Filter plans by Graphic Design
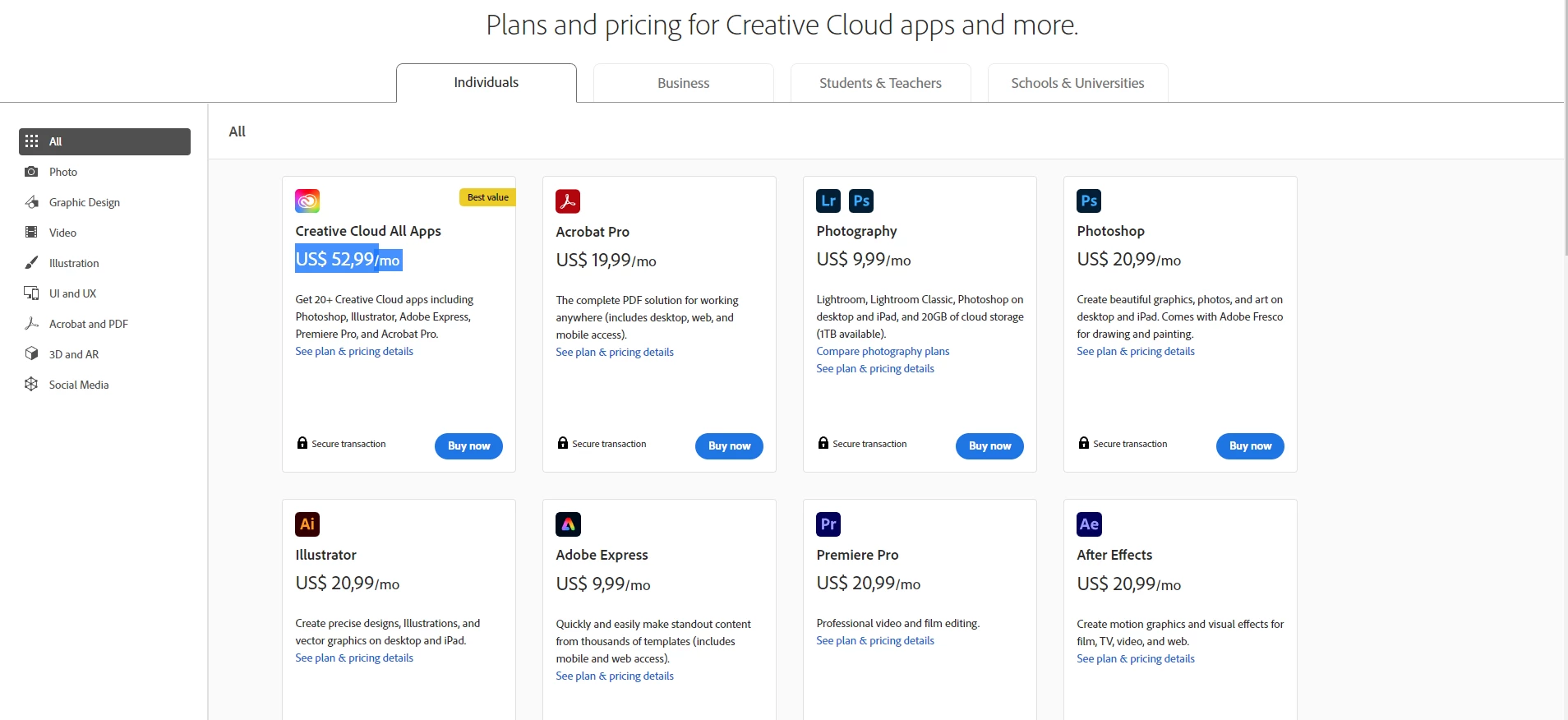 [84, 202]
